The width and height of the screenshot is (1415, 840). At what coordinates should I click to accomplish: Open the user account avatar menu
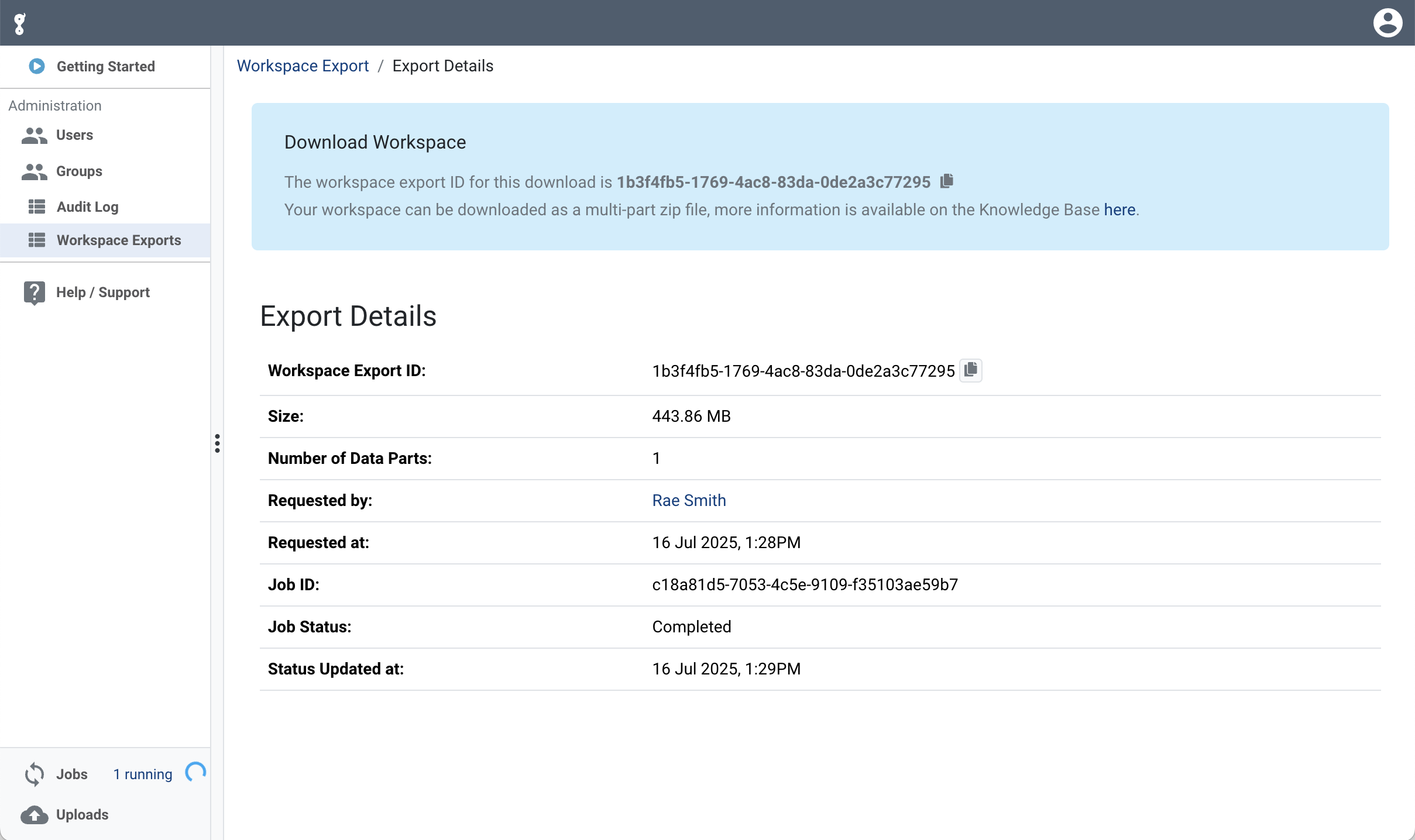pos(1387,23)
